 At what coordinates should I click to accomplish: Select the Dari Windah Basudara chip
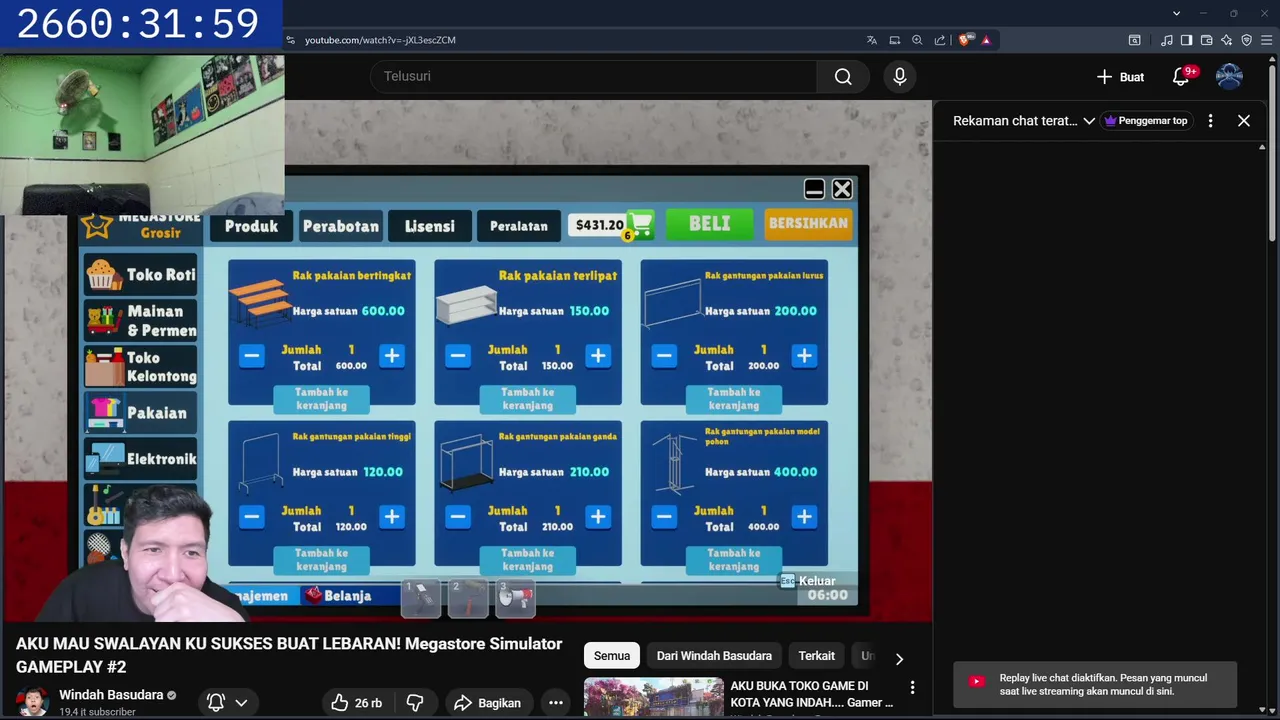tap(714, 656)
